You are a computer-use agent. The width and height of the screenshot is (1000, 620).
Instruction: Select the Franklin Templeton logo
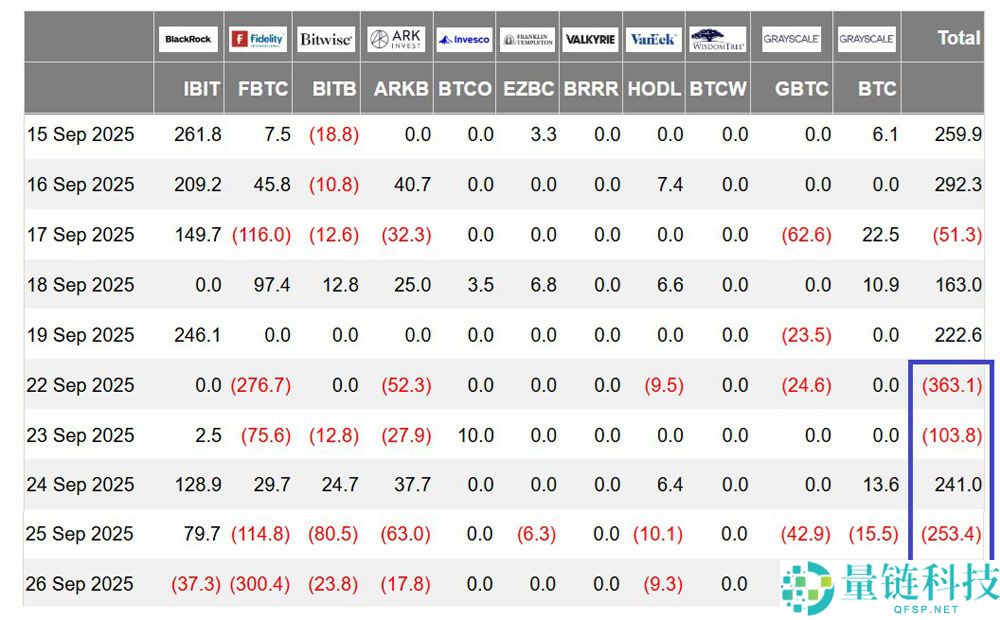point(528,39)
